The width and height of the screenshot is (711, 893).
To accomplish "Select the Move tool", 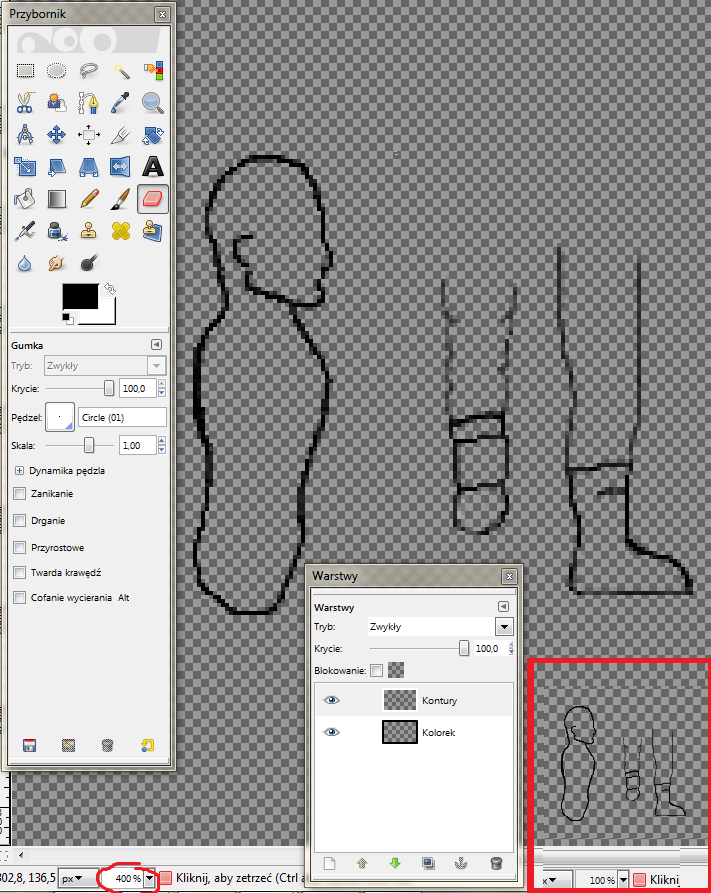I will [57, 134].
